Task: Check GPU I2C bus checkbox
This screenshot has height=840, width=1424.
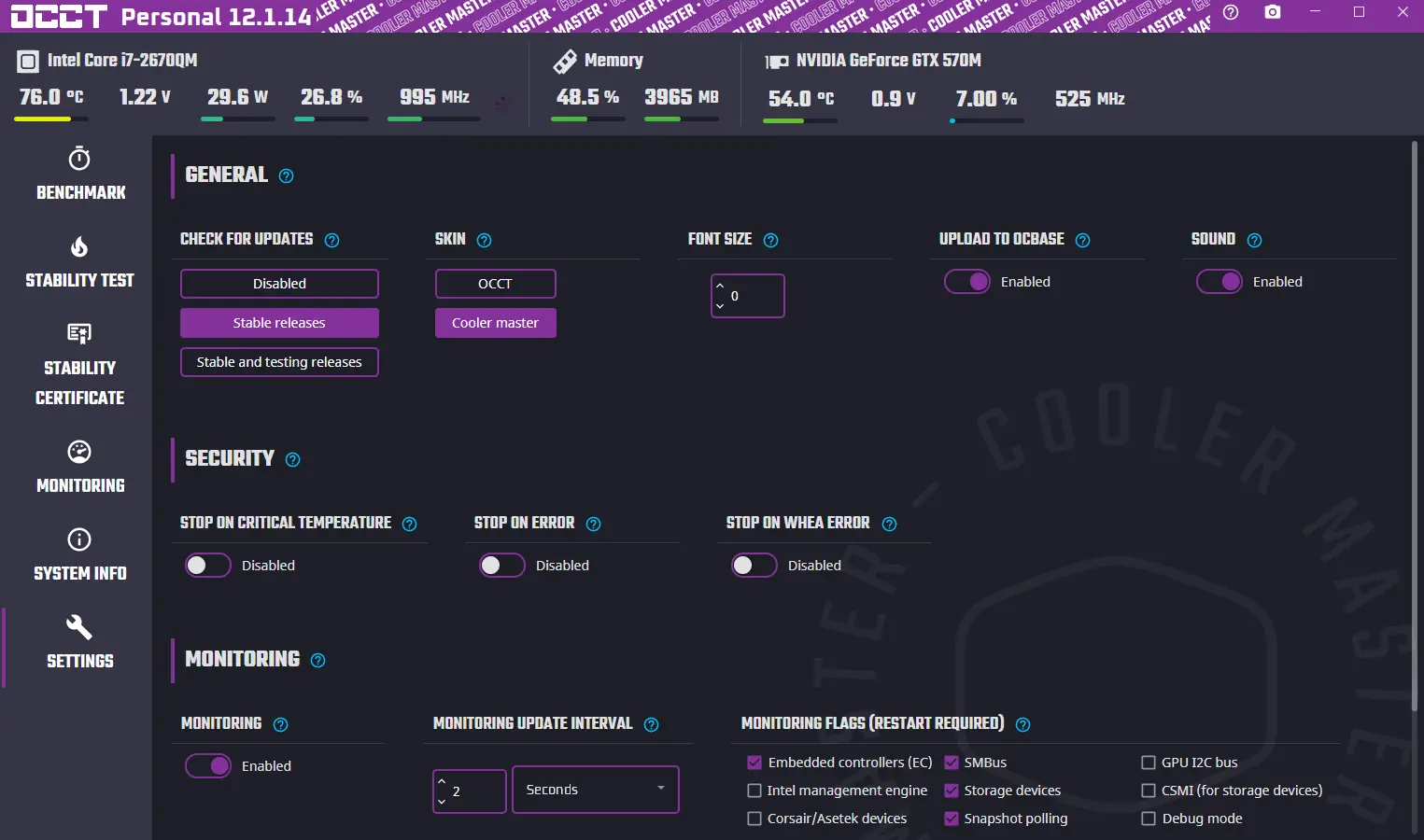Action: tap(1149, 763)
